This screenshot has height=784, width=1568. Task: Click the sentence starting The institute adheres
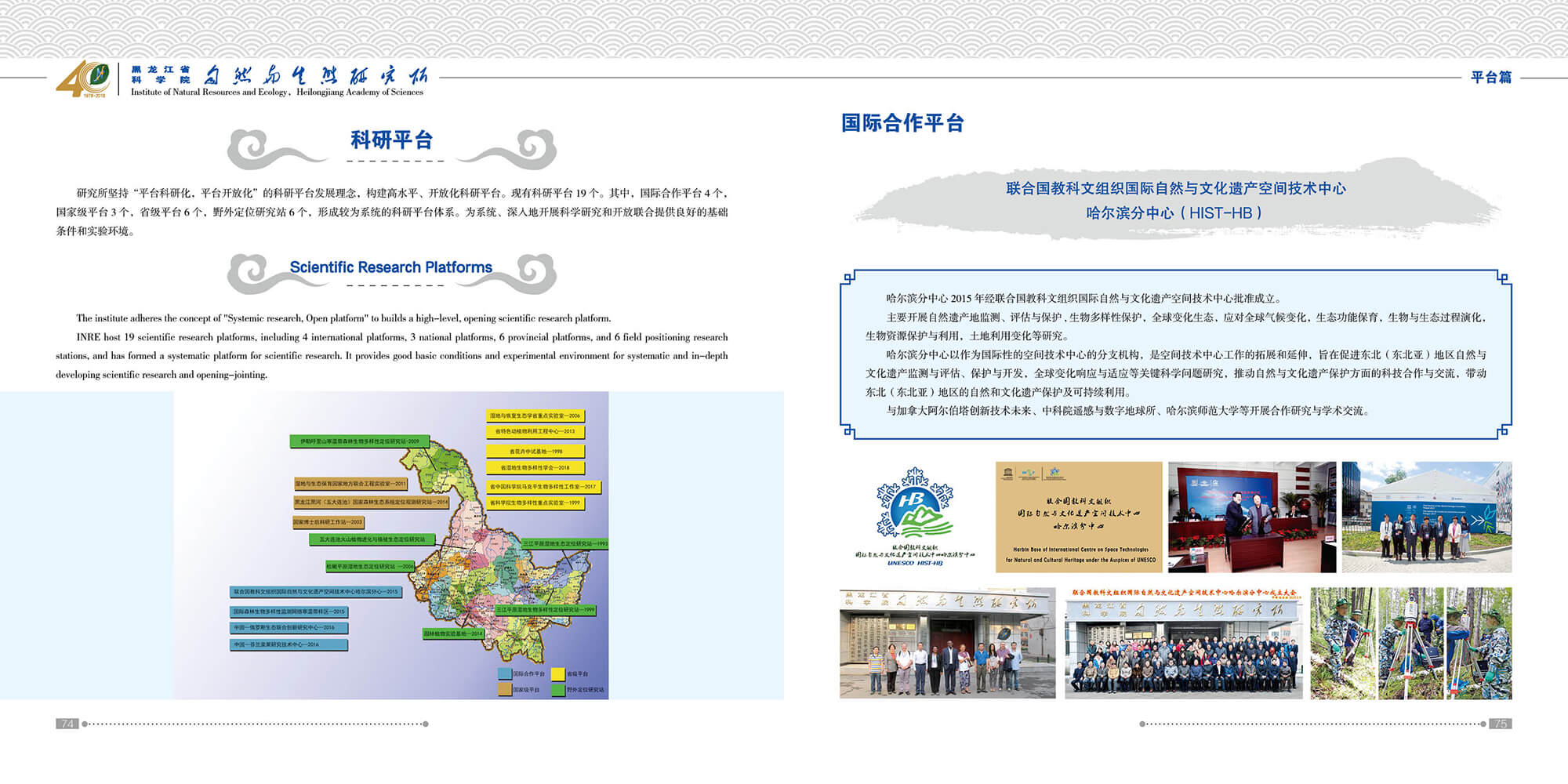343,318
